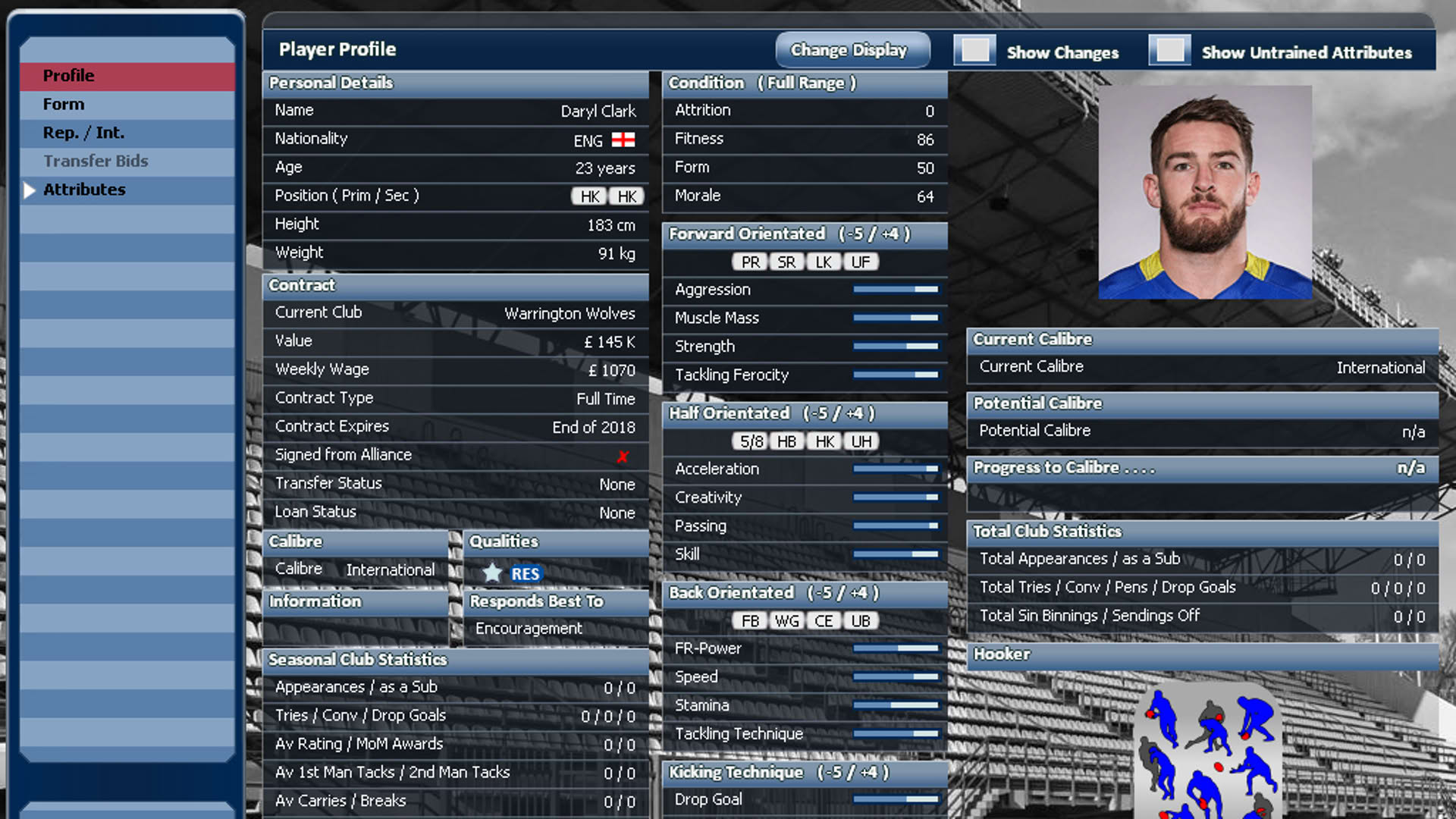
Task: Click the 'End of 2018' contract value
Action: [x=594, y=427]
